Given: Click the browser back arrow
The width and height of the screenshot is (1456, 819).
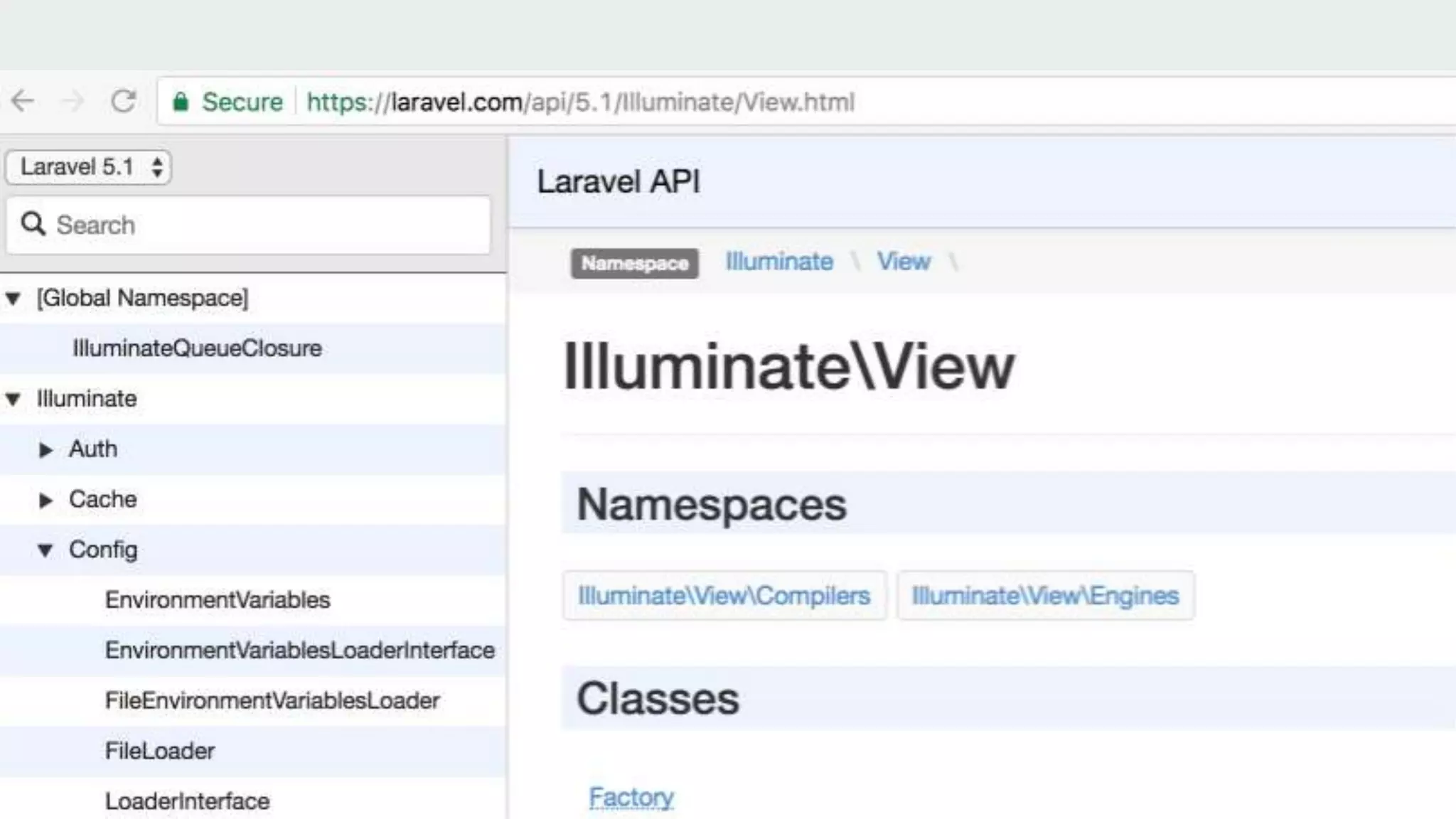Looking at the screenshot, I should click(x=23, y=102).
